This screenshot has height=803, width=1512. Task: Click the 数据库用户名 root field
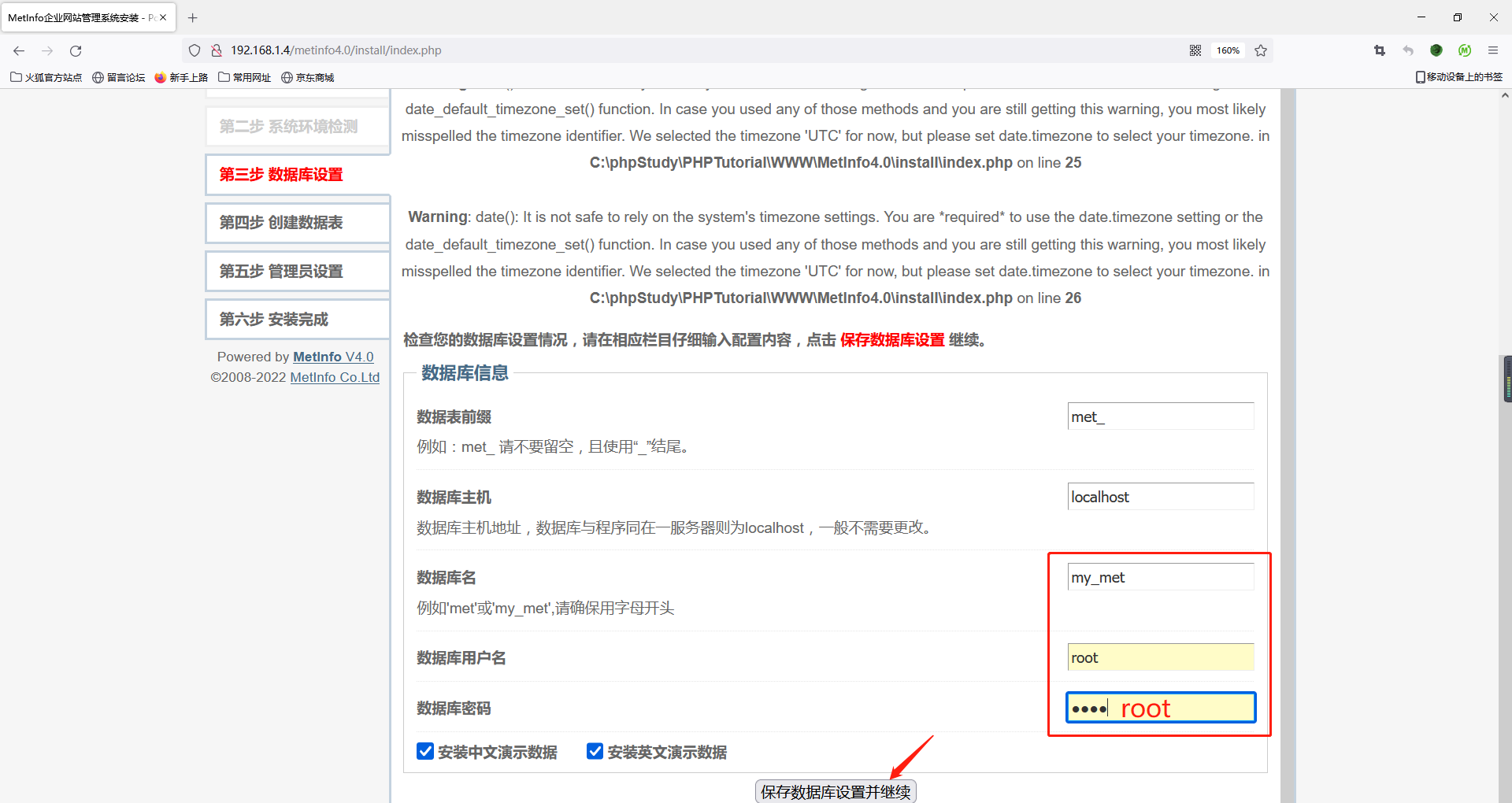click(x=1161, y=657)
